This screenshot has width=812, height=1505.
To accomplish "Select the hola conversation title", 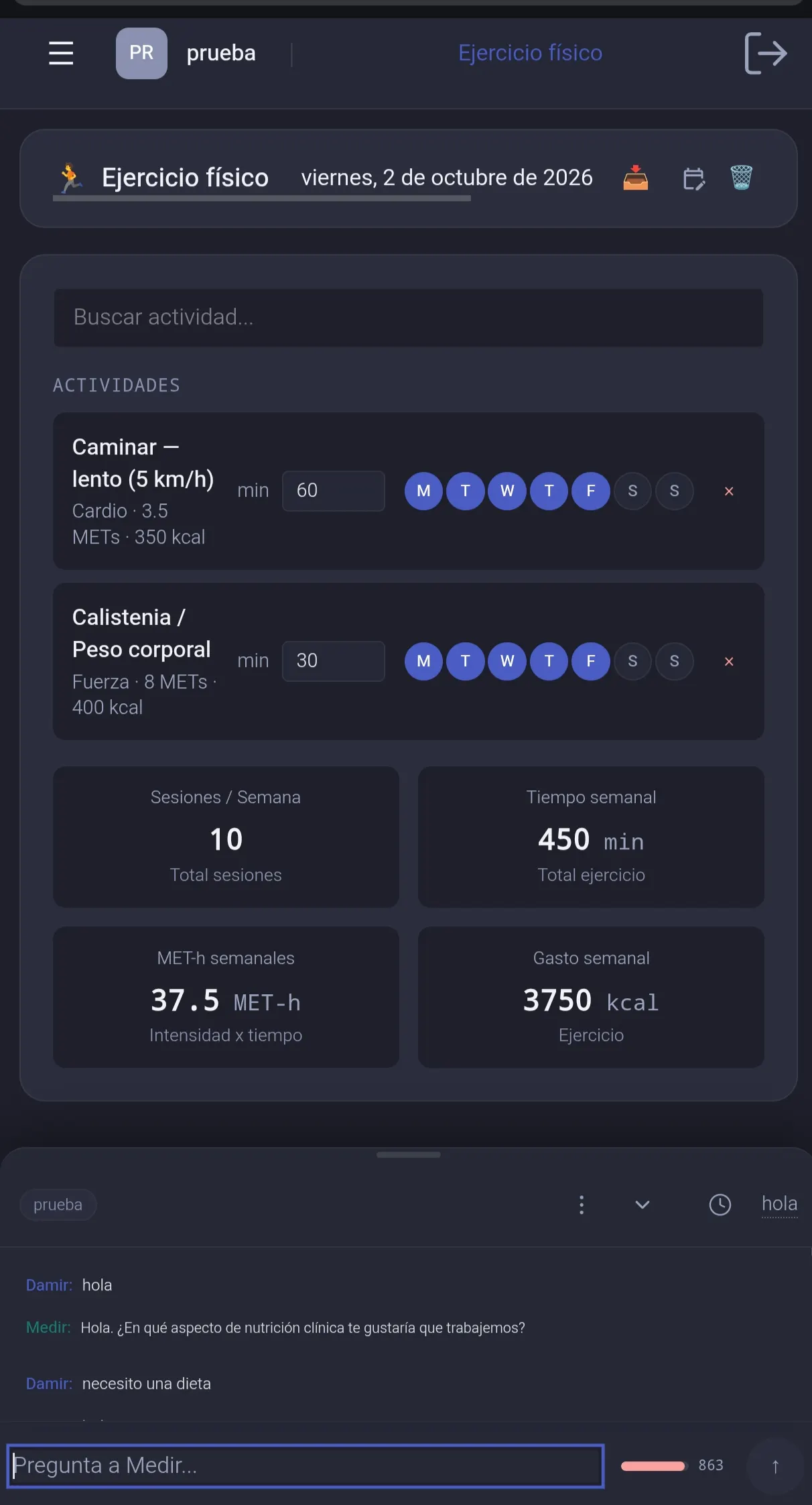I will click(x=779, y=1204).
